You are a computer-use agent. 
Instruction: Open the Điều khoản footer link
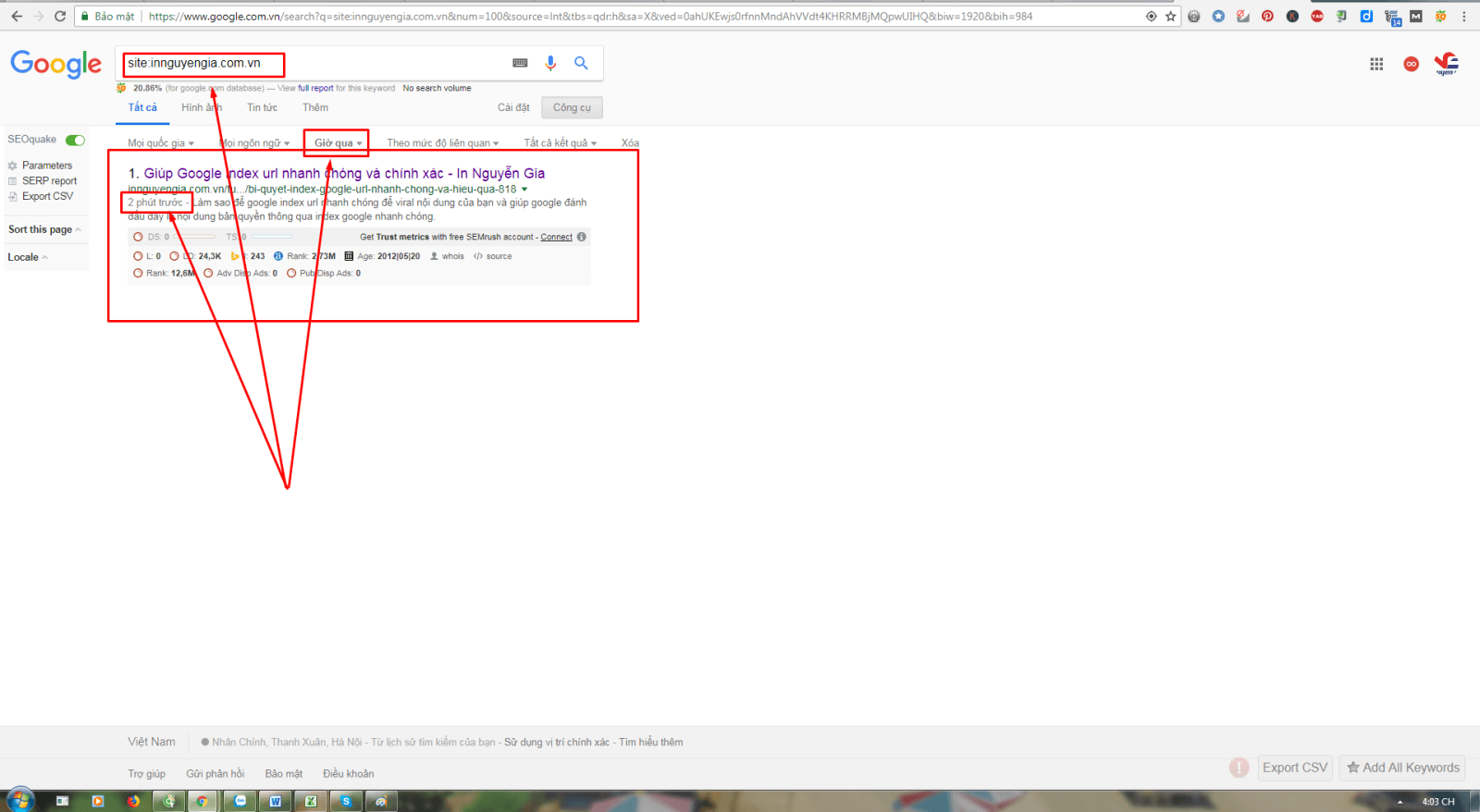point(349,774)
